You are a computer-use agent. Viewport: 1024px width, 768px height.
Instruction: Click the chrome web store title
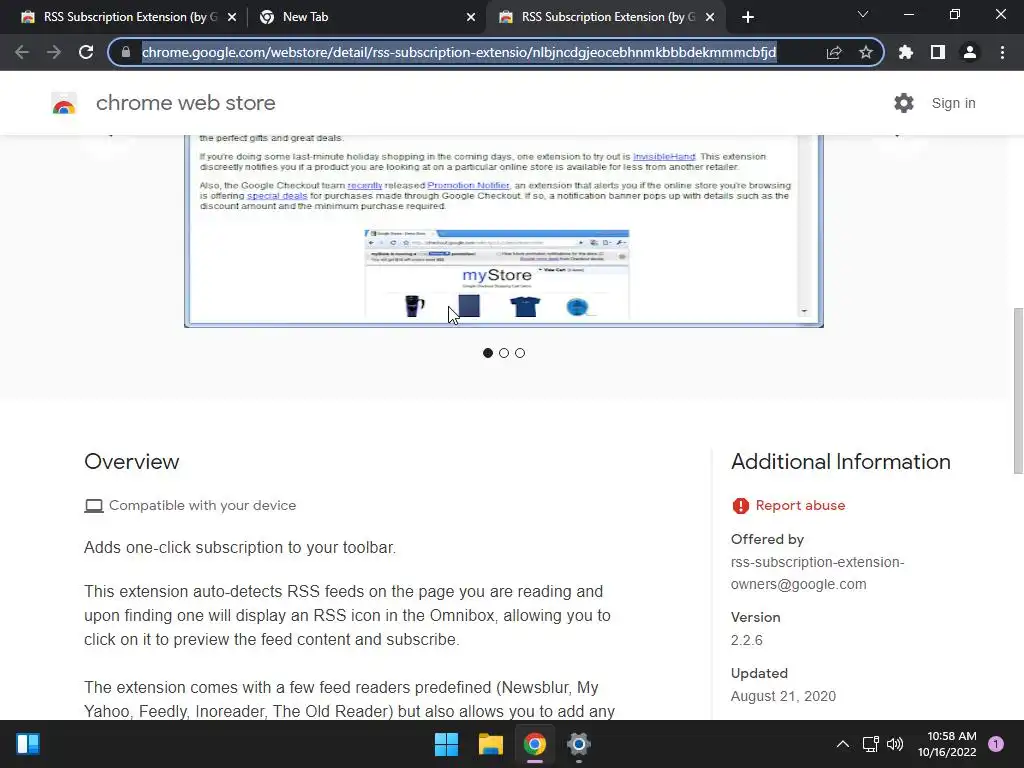(185, 103)
